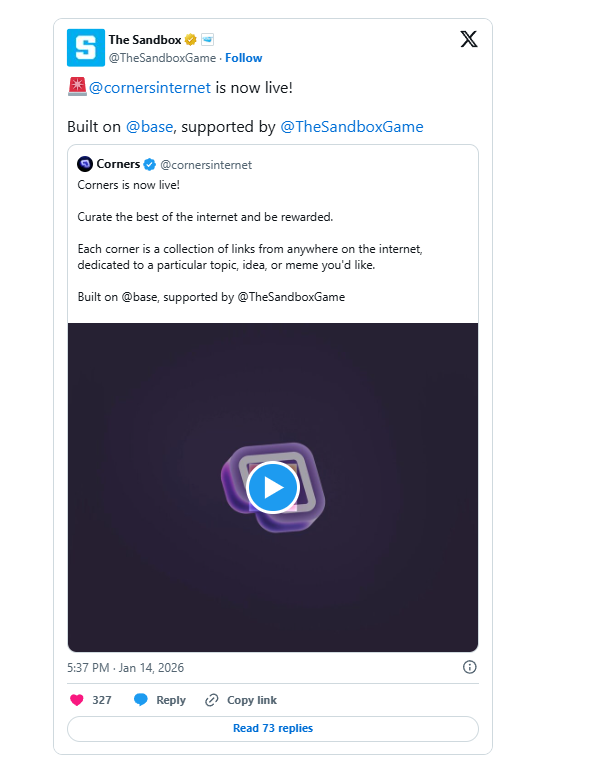Screen dimensions: 601x757
Task: Click the blue verified badge beside Corners
Action: click(149, 164)
